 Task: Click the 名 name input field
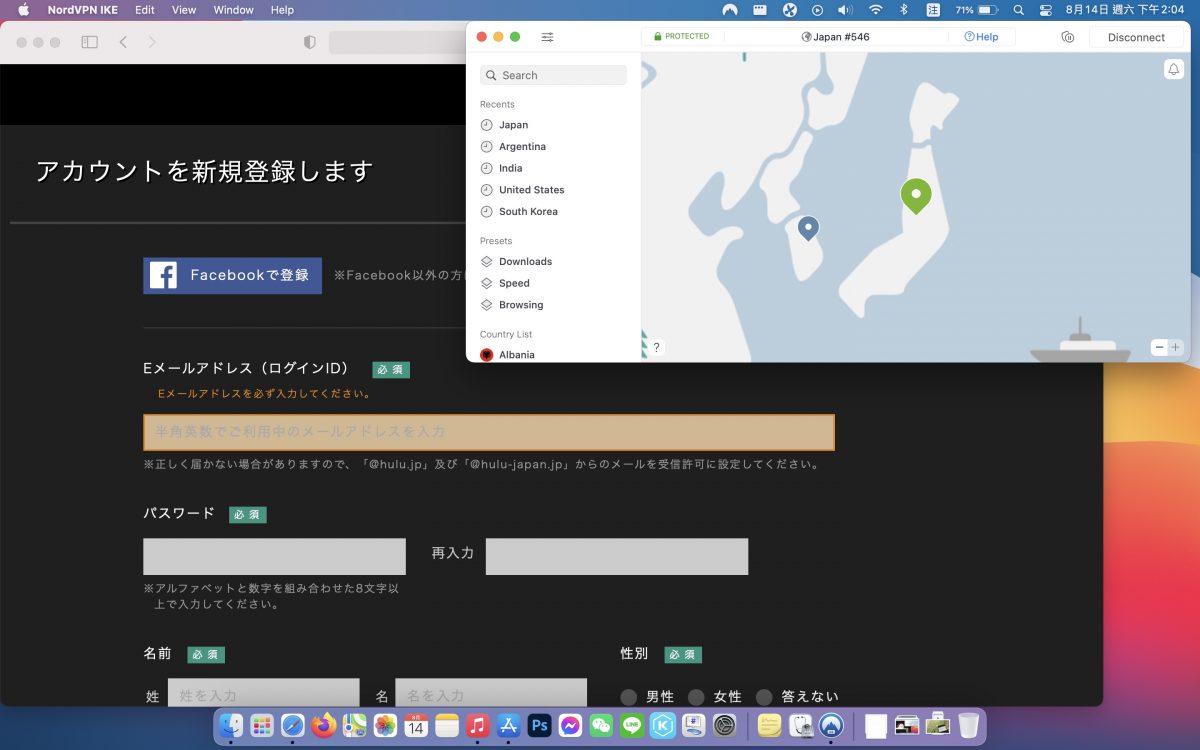(x=491, y=694)
